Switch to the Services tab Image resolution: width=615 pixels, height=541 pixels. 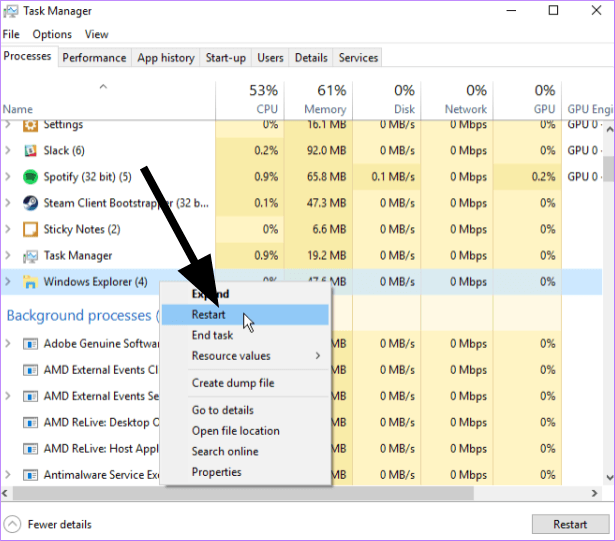pos(358,58)
